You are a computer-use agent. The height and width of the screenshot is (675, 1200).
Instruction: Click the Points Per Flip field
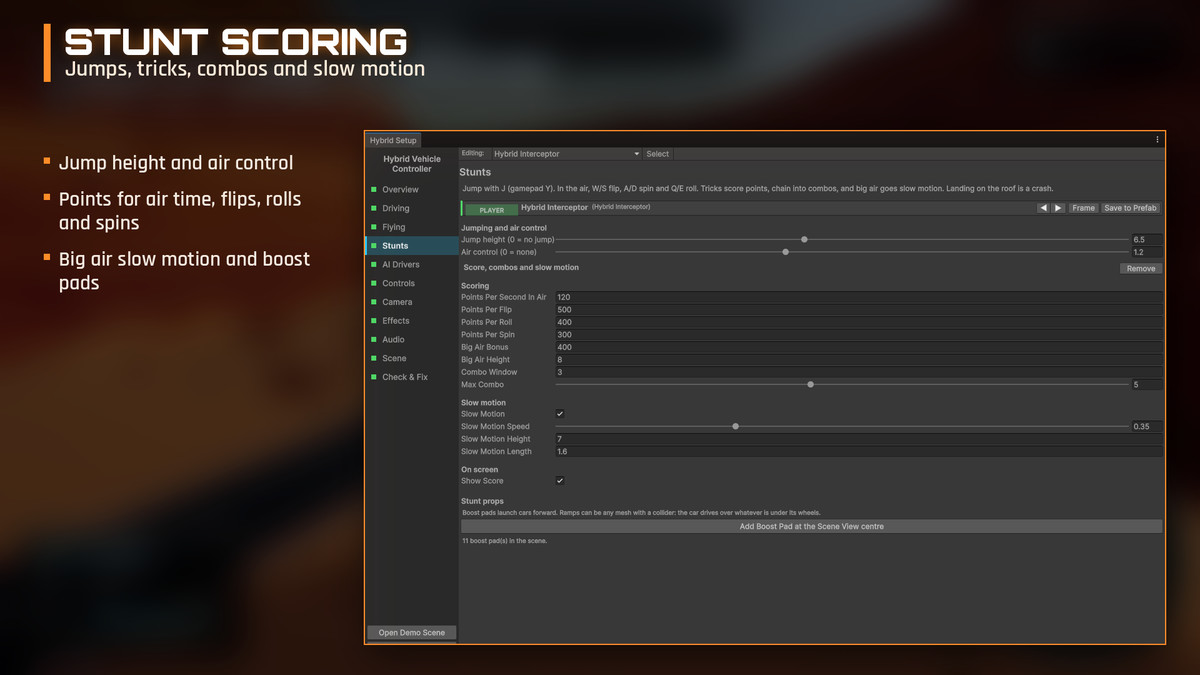tap(859, 310)
